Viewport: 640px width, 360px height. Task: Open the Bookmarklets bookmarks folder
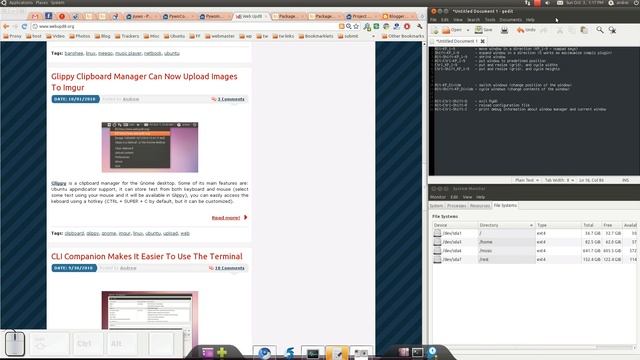[316, 36]
